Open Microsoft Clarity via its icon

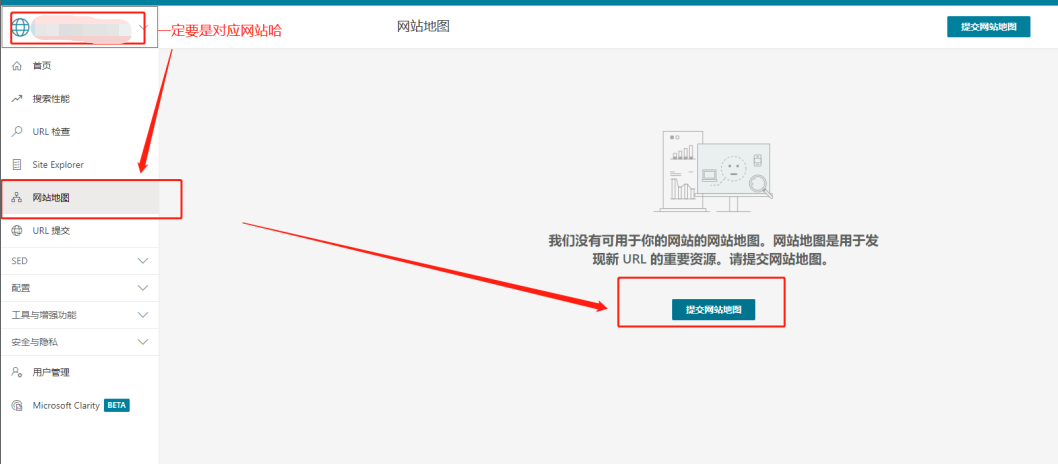click(x=16, y=406)
